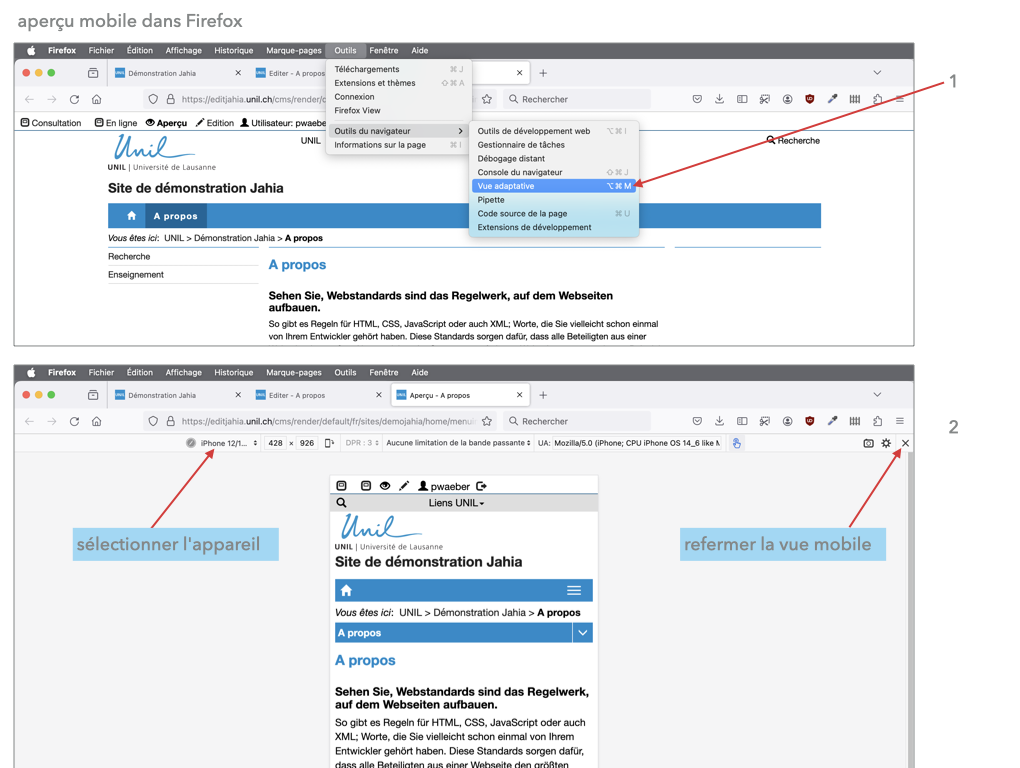1020x768 pixels.
Task: Open responsive view settings gear icon
Action: pyautogui.click(x=886, y=443)
